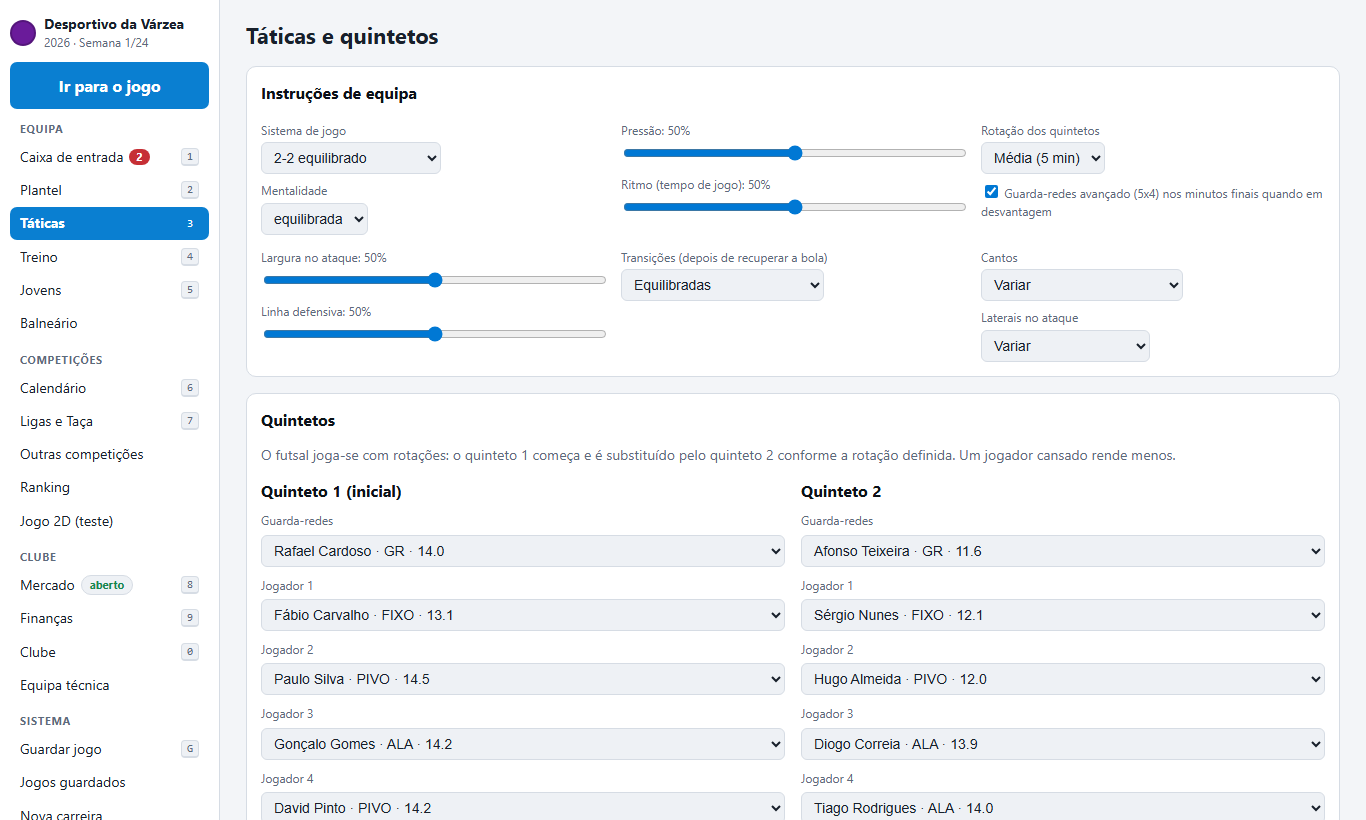Screen dimensions: 1366x820
Task: Change Quinteto 1 goalkeeper Rafael Cardoso
Action: [x=523, y=551]
